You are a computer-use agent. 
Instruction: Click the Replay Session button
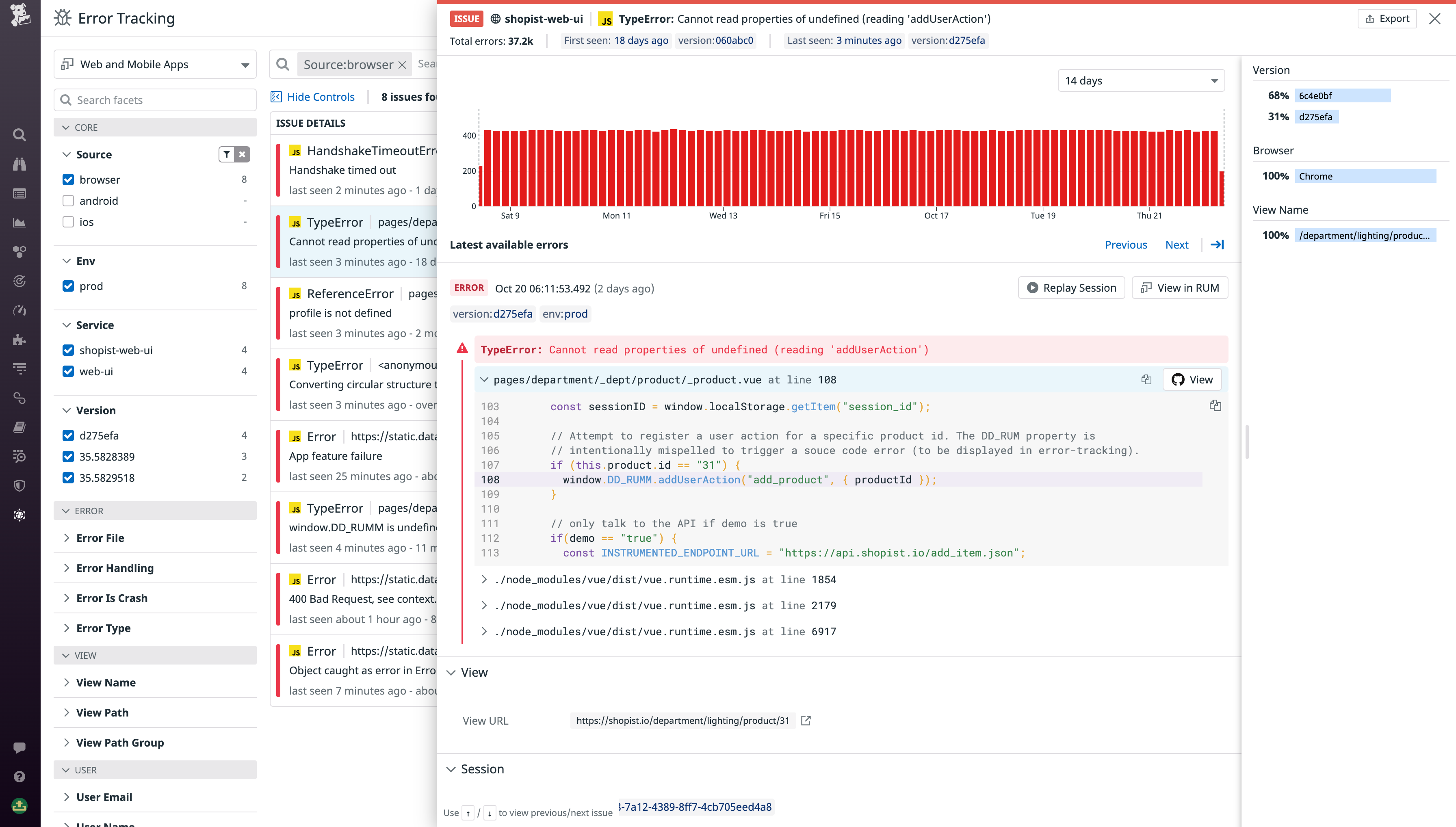point(1071,288)
